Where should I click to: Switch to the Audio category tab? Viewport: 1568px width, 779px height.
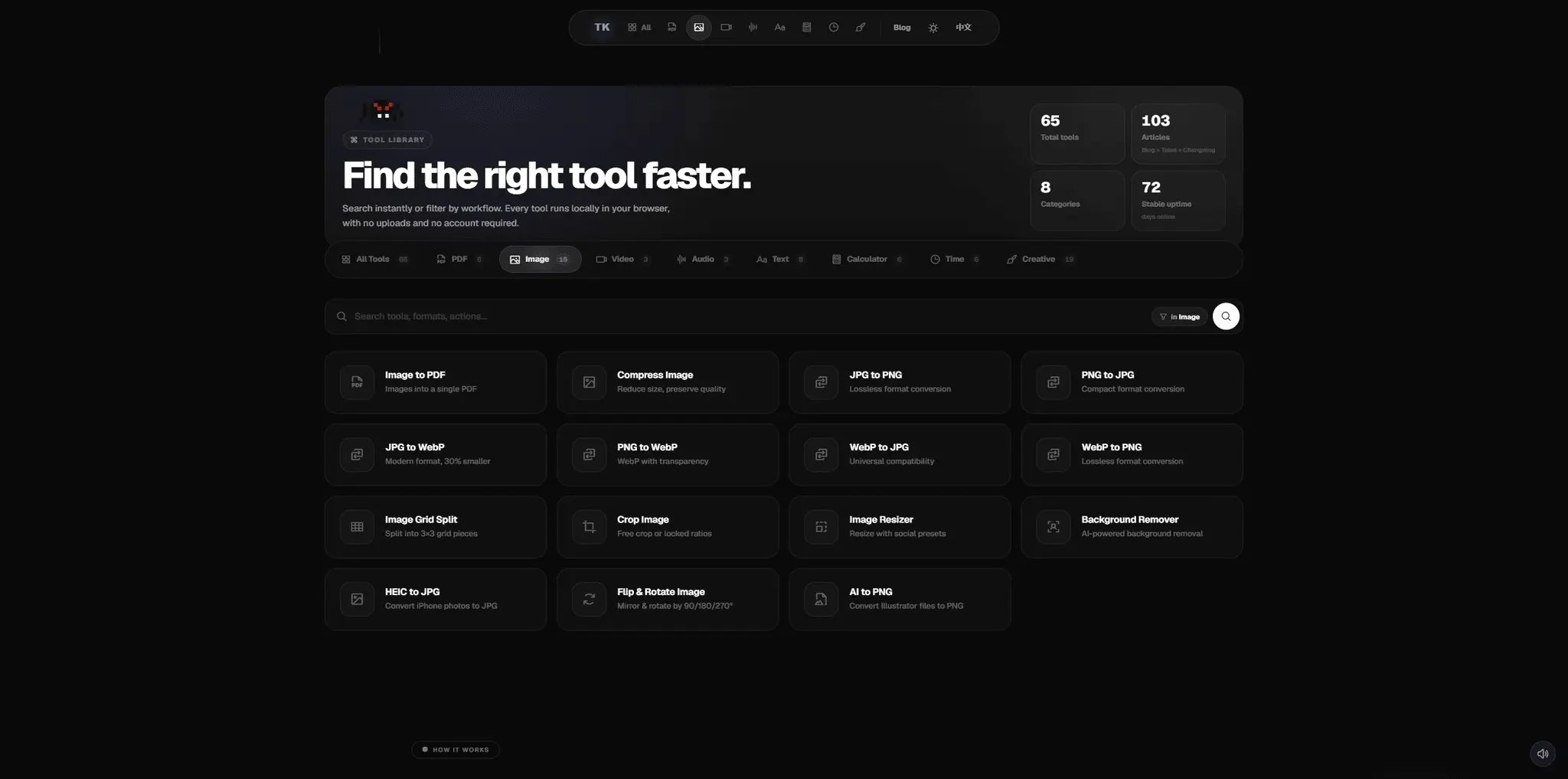point(703,259)
